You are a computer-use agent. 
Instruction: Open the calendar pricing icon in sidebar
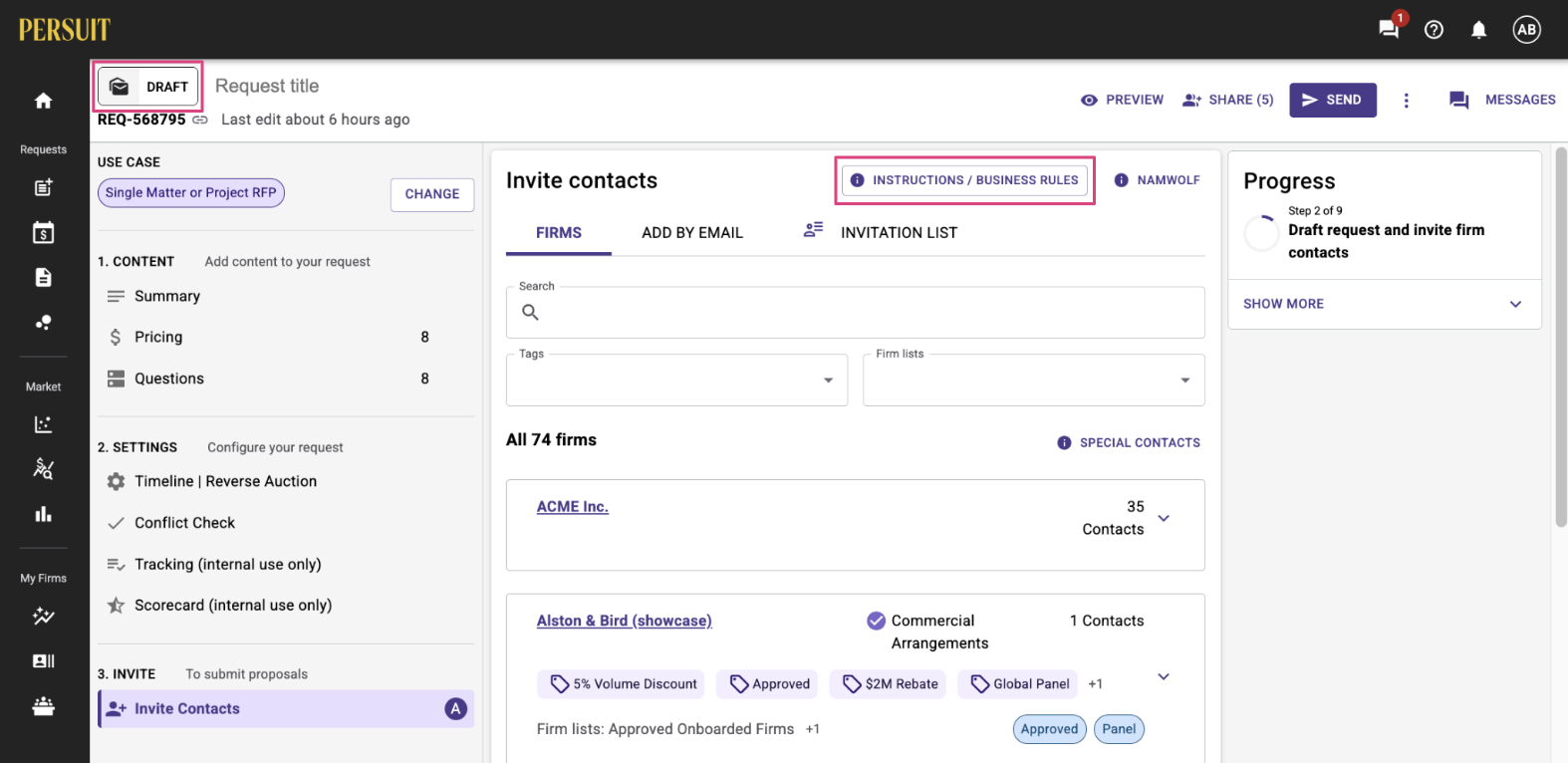(x=43, y=232)
